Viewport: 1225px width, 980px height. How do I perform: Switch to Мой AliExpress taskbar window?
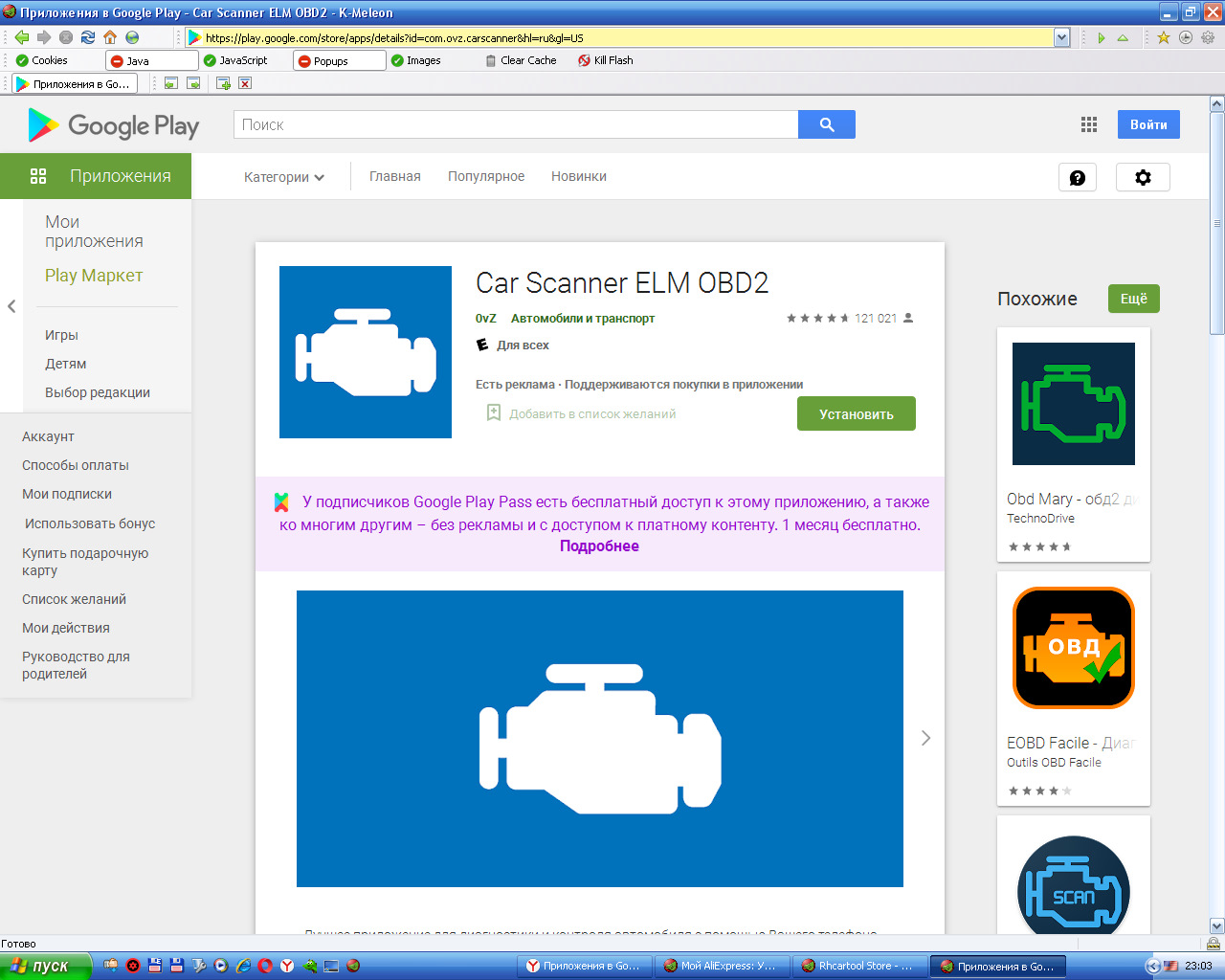click(x=724, y=966)
